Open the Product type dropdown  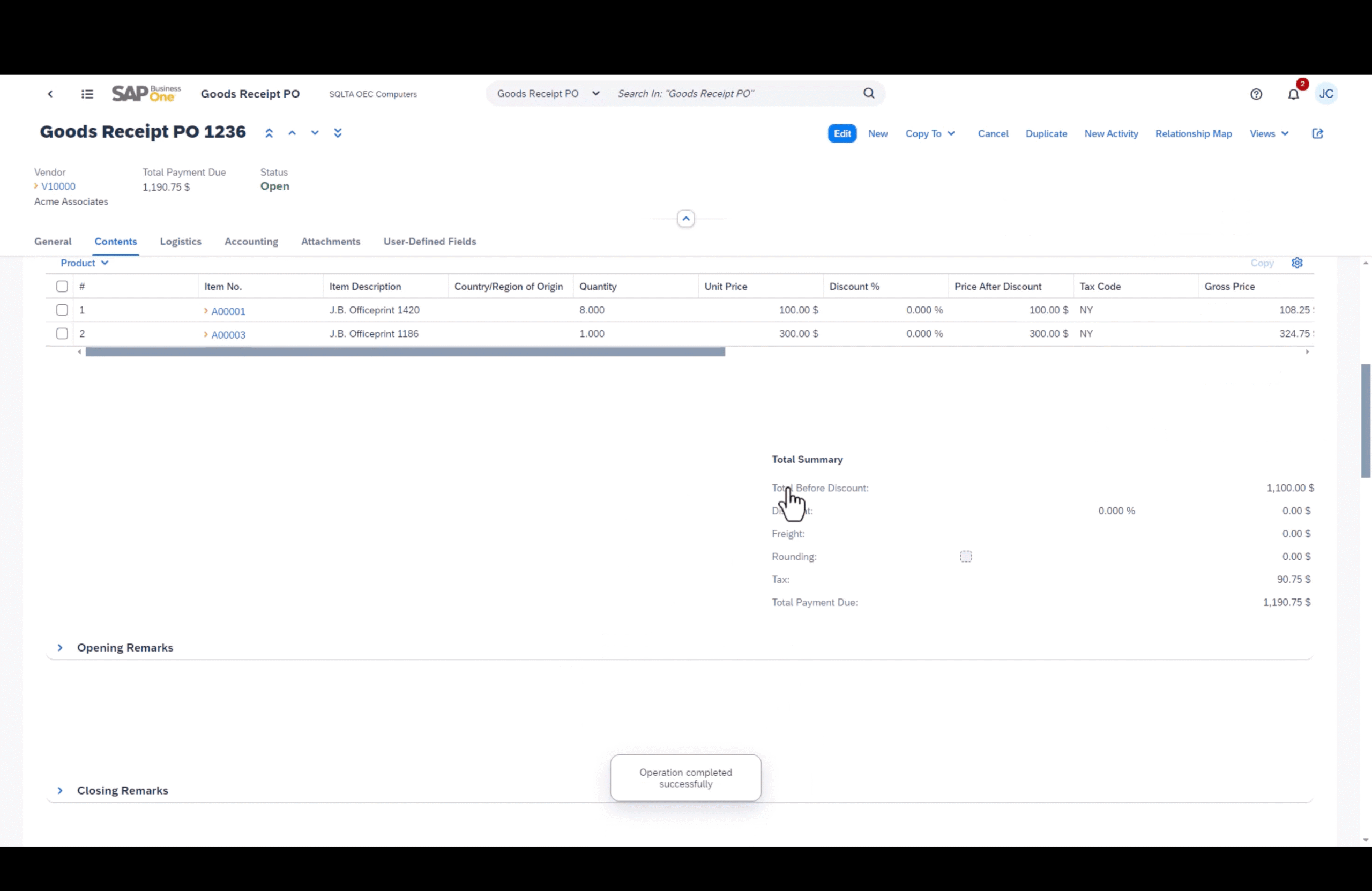tap(84, 263)
